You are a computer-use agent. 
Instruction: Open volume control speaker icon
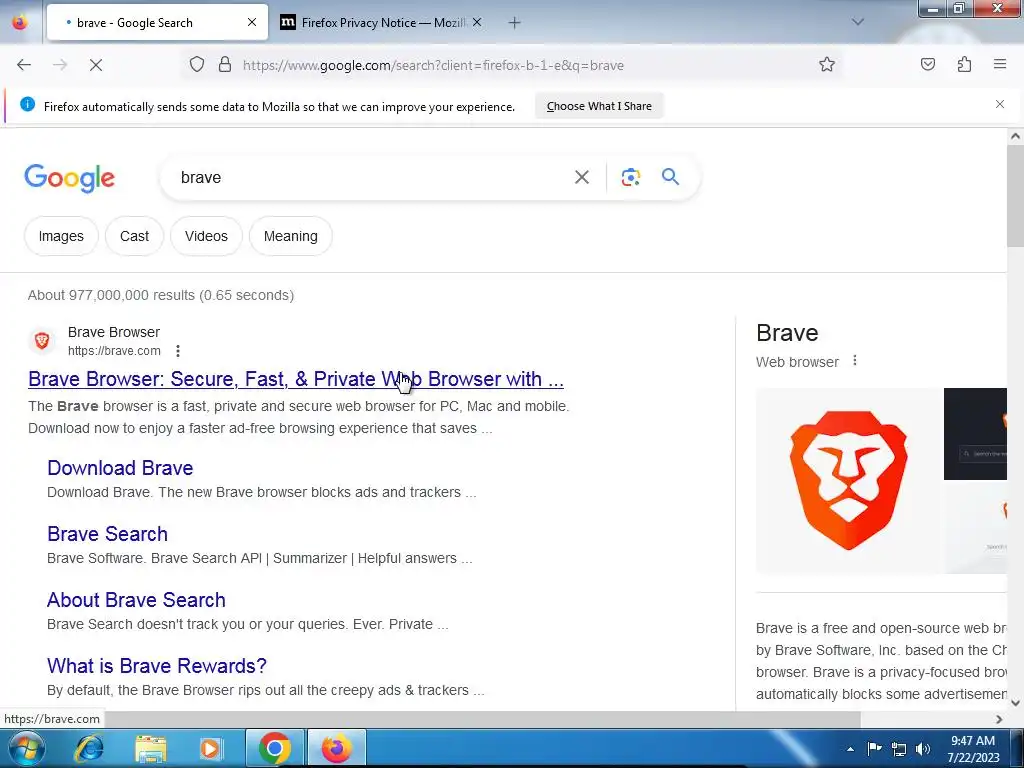pyautogui.click(x=923, y=749)
